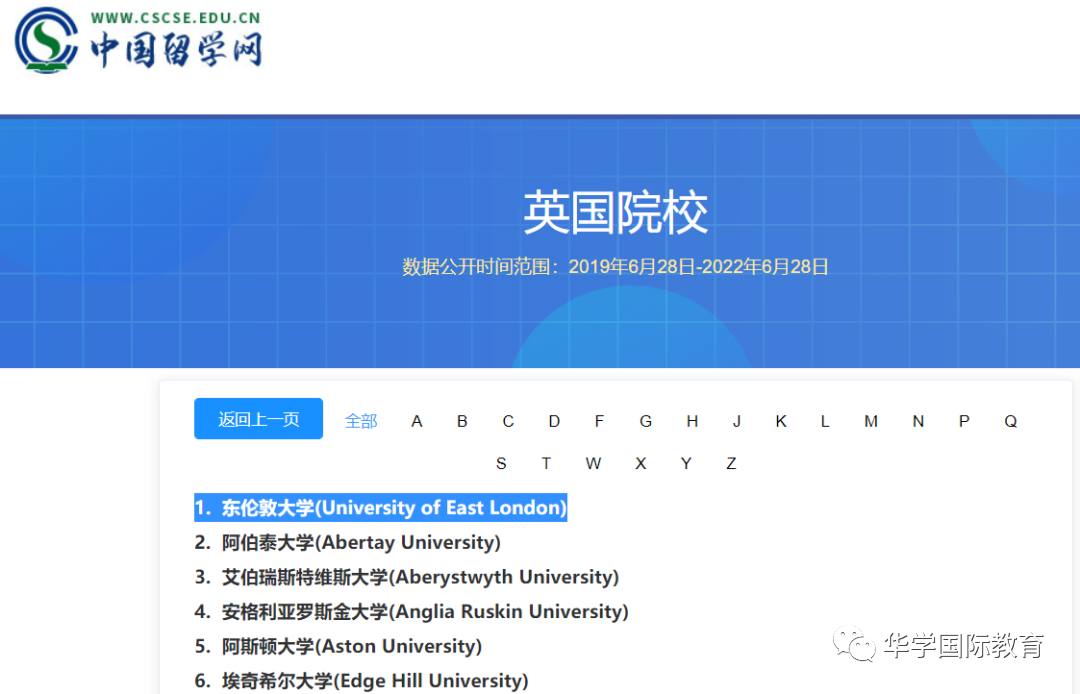Click the WeChat icon in the watermark
Image resolution: width=1080 pixels, height=694 pixels.
click(854, 645)
